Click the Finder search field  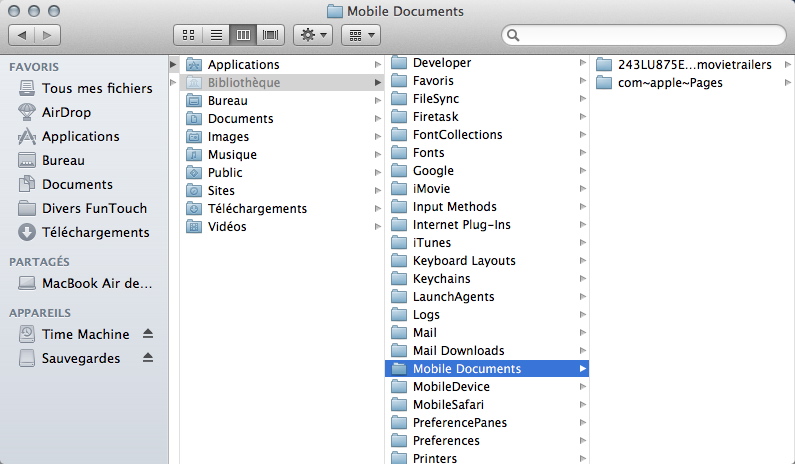pyautogui.click(x=643, y=35)
